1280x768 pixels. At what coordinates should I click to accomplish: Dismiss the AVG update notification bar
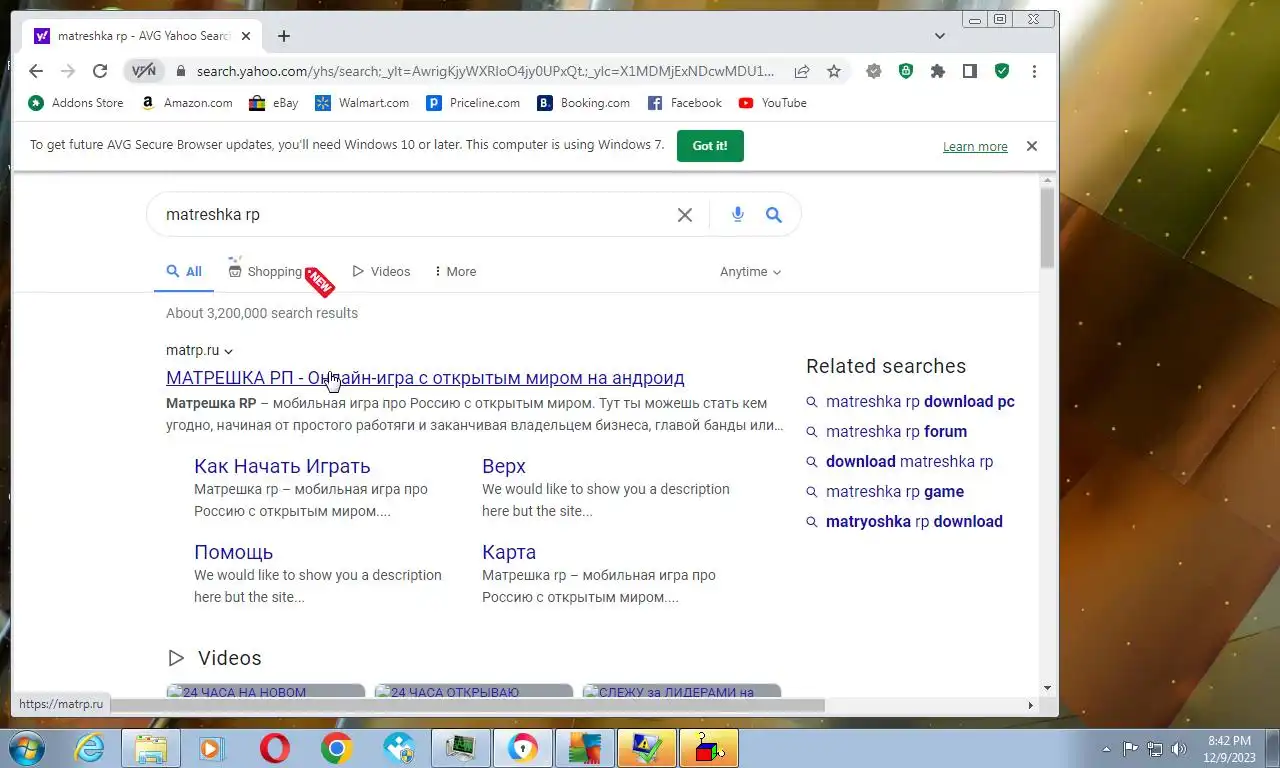[x=1032, y=146]
